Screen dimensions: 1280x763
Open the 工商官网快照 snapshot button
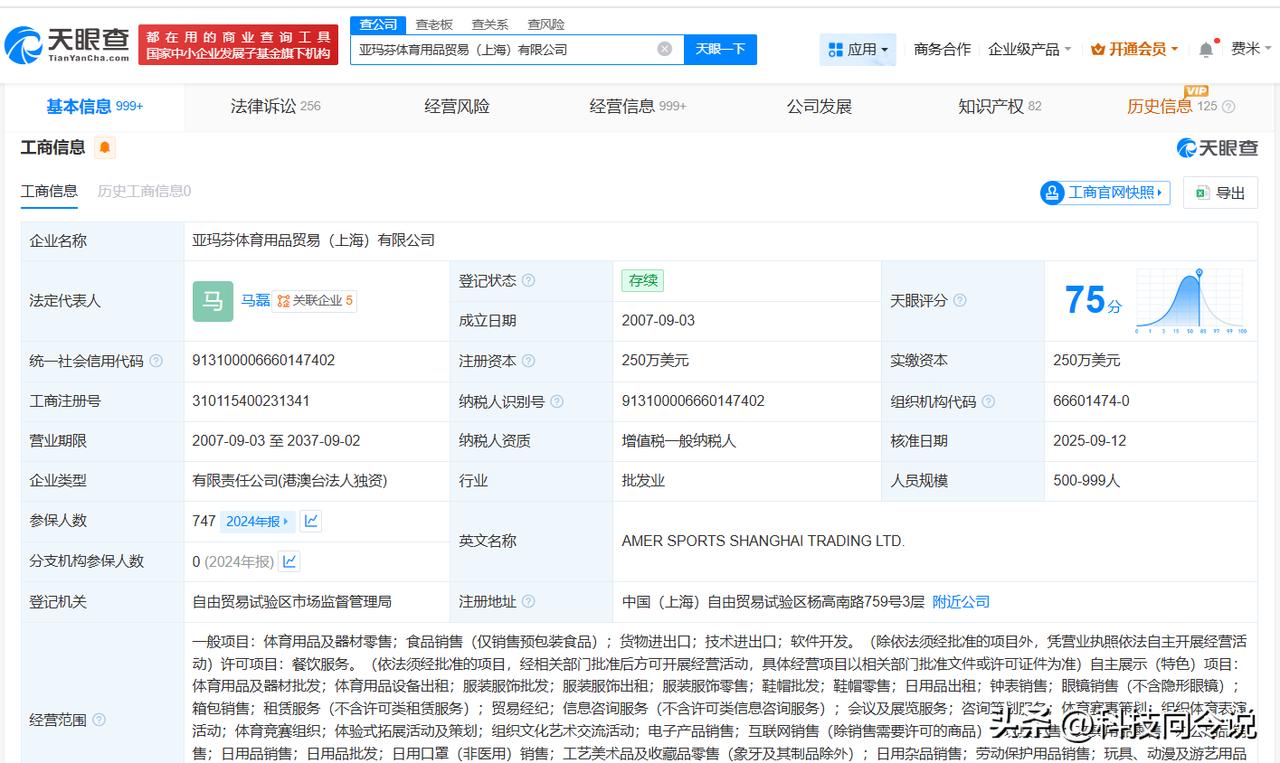pos(1105,192)
